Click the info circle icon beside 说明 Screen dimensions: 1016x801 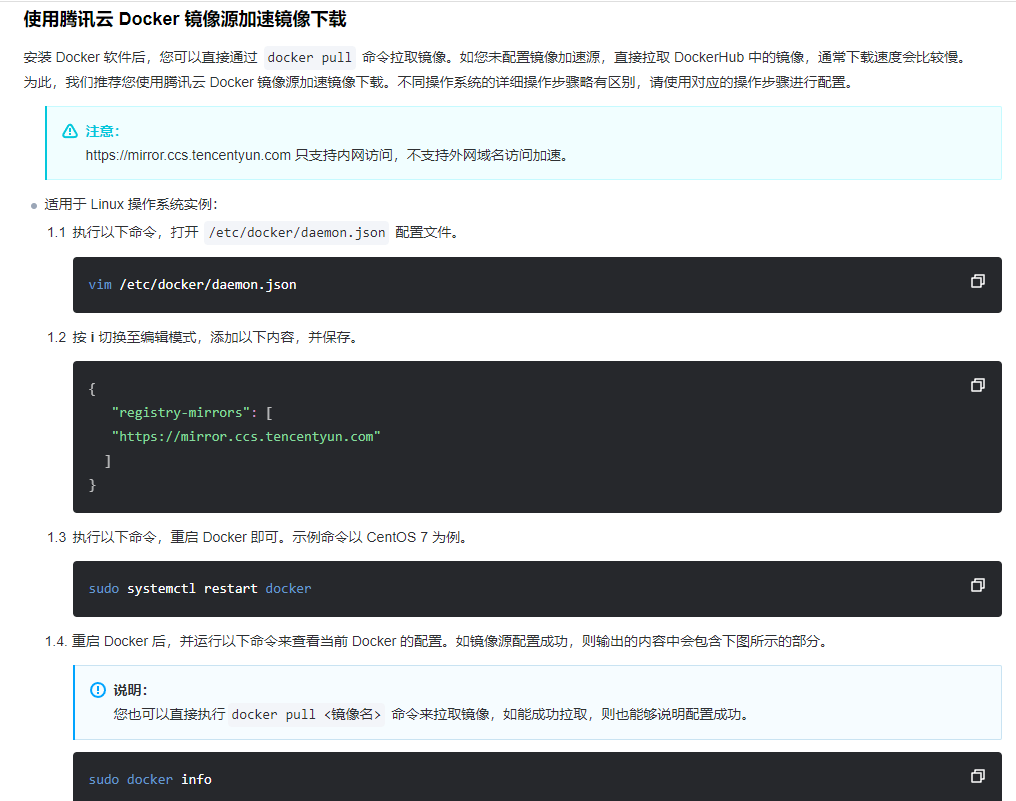click(x=98, y=690)
